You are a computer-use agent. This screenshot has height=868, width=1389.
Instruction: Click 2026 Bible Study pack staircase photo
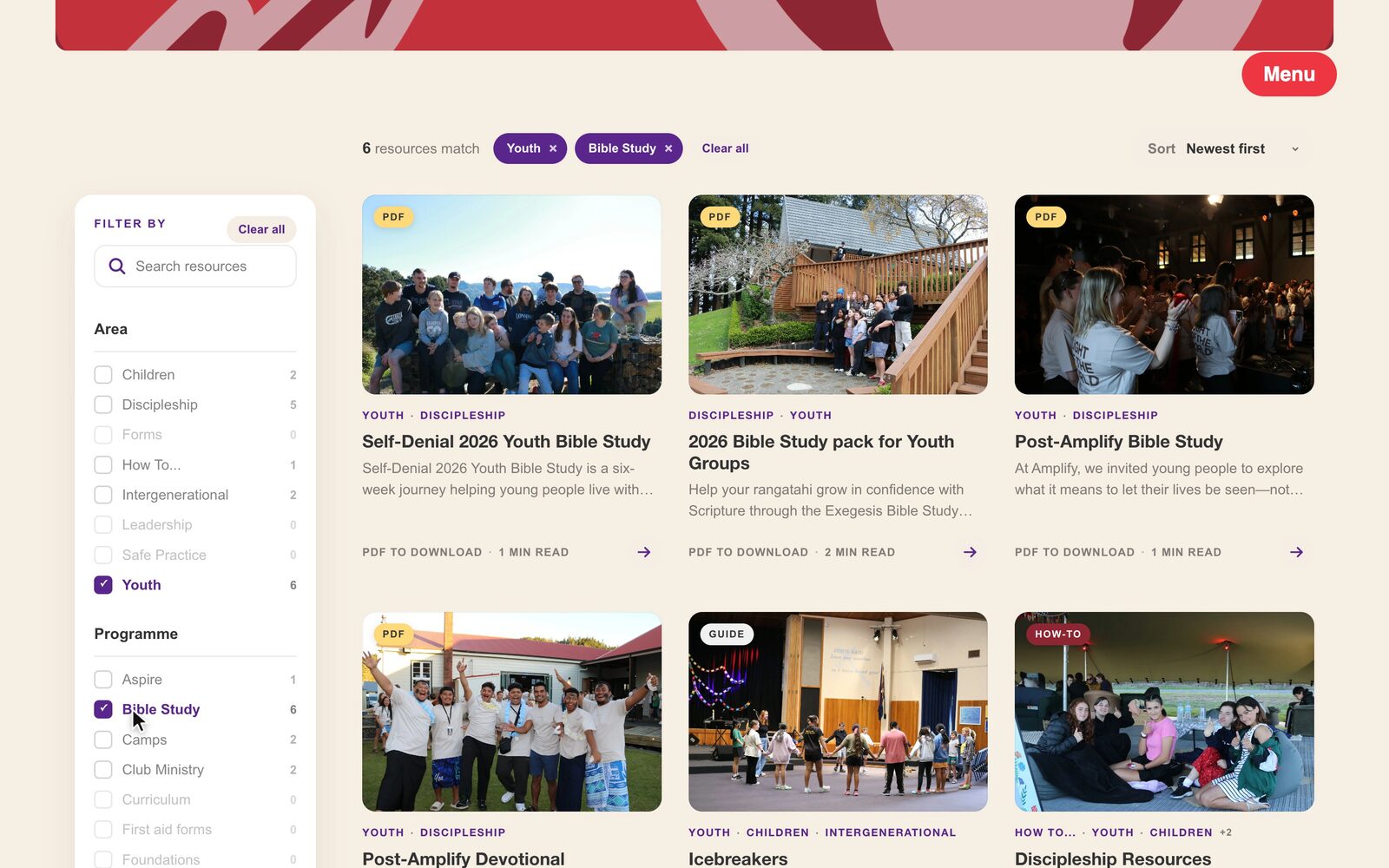point(838,294)
